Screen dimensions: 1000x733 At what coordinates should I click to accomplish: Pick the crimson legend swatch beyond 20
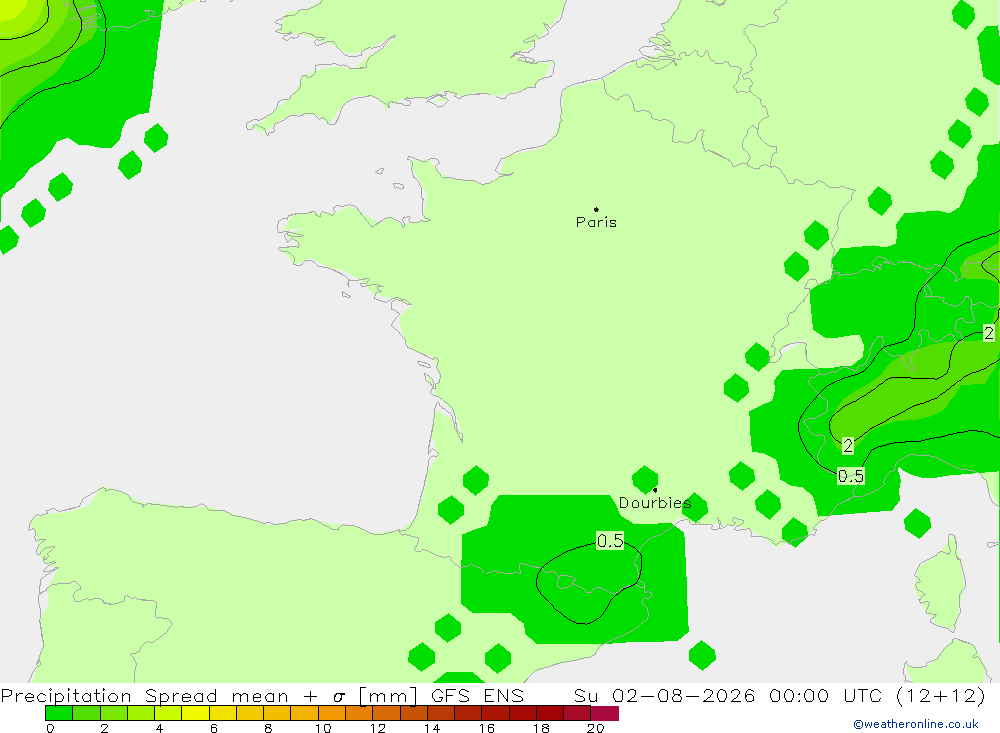pos(605,713)
